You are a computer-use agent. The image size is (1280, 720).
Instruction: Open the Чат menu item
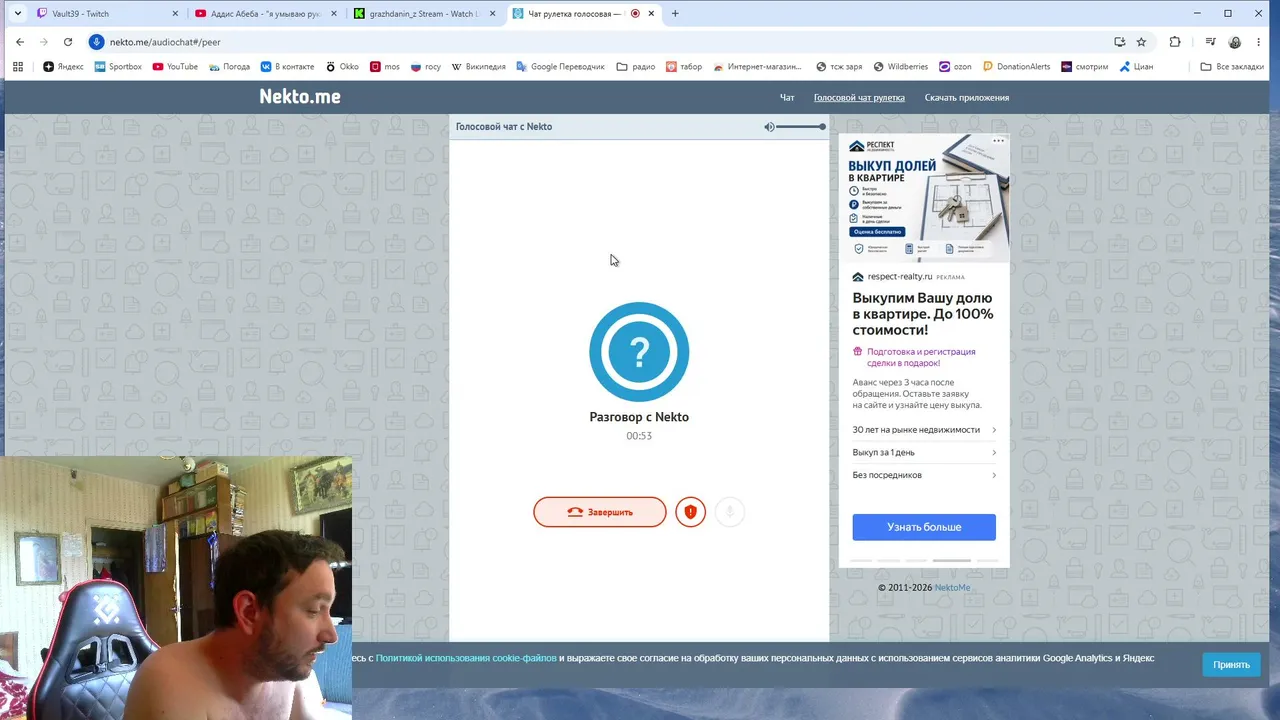point(787,98)
